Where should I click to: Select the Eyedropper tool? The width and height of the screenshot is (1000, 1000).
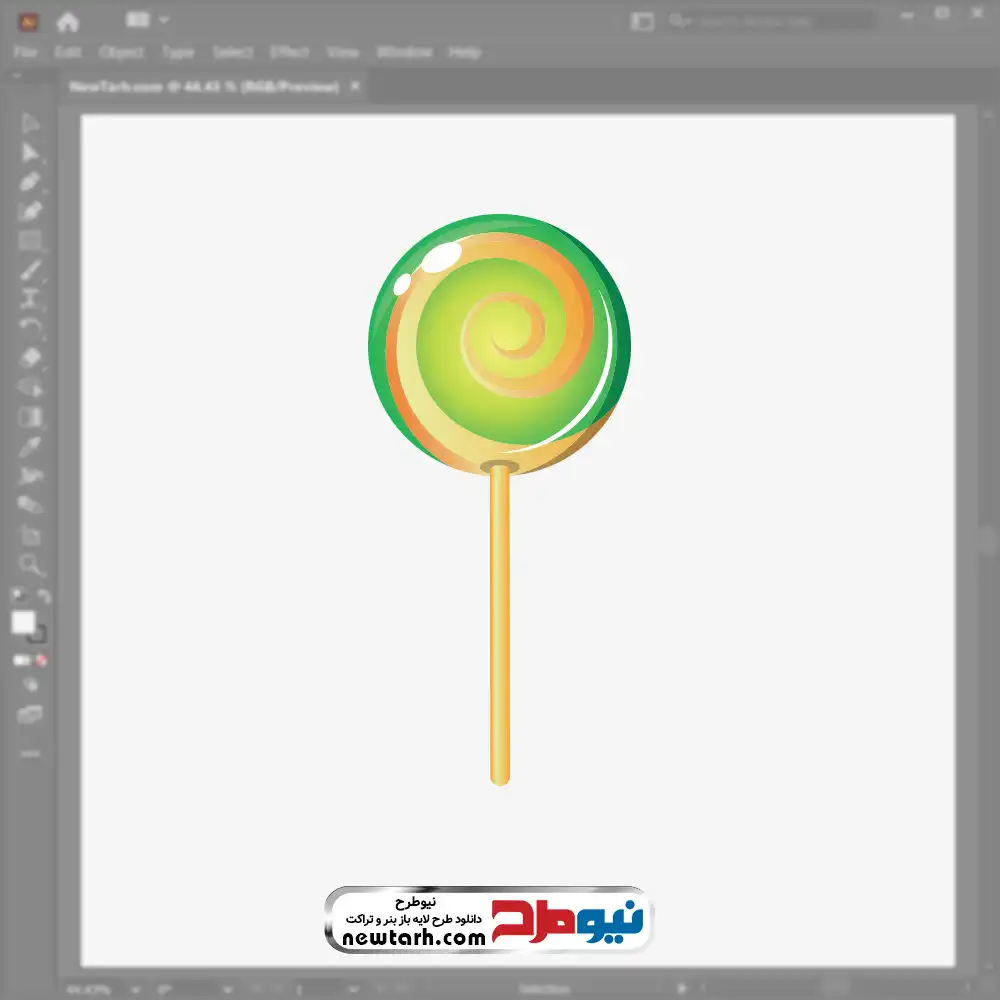click(30, 447)
